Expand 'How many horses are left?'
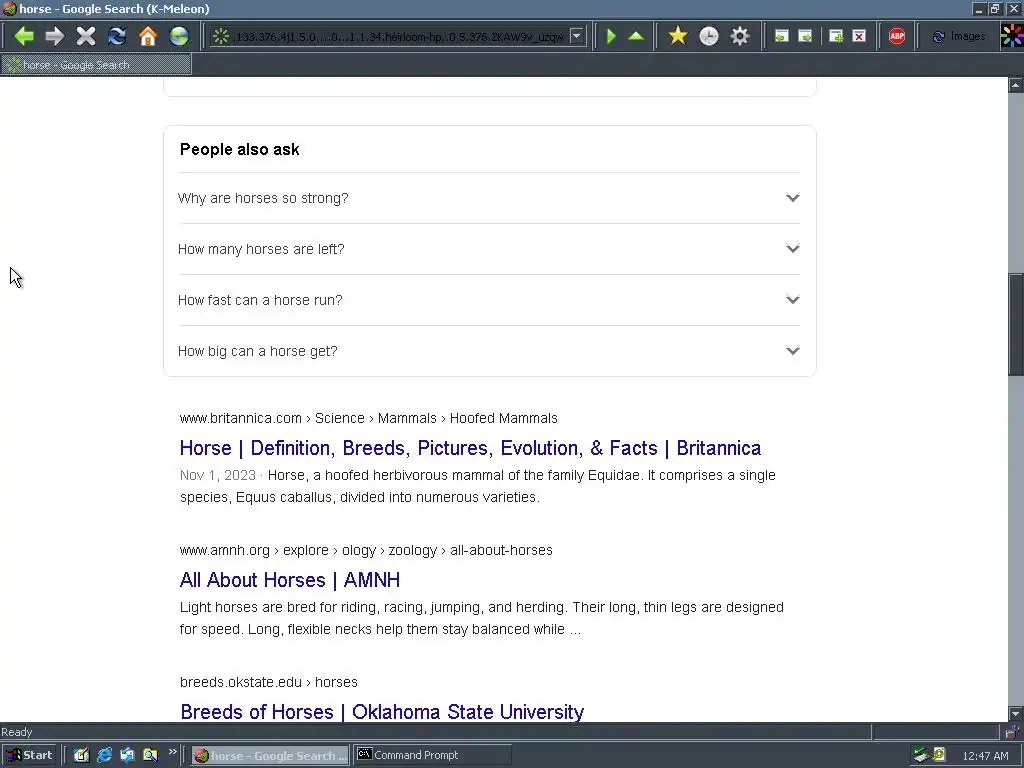The image size is (1024, 768). (488, 249)
